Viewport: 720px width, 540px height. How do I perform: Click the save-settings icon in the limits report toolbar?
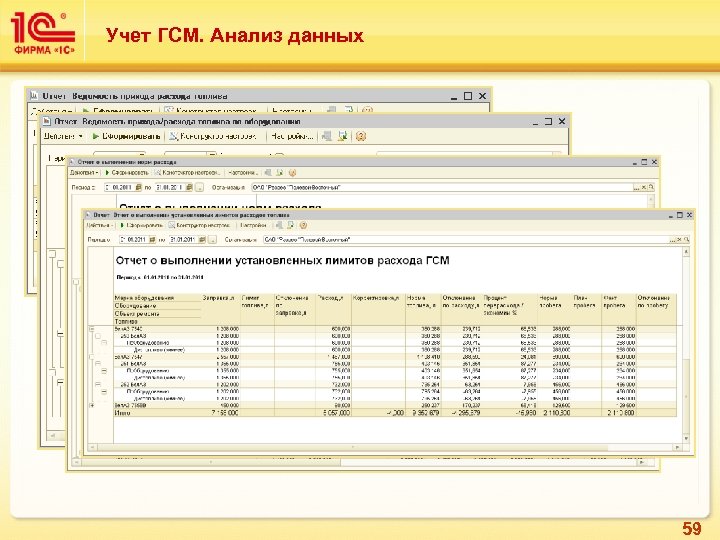coord(291,225)
